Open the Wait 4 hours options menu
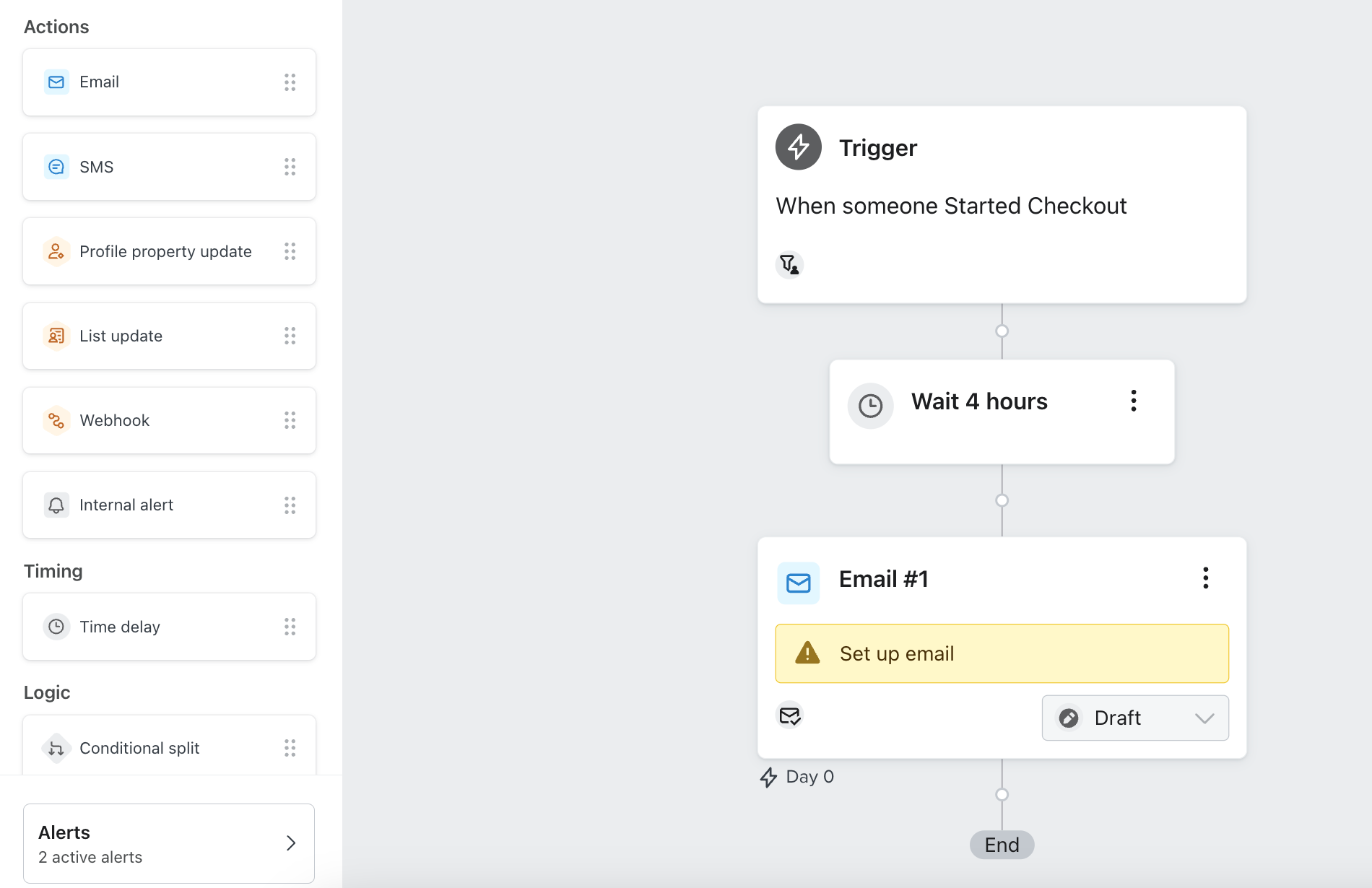Screen dimensions: 1372x888 click(1134, 401)
